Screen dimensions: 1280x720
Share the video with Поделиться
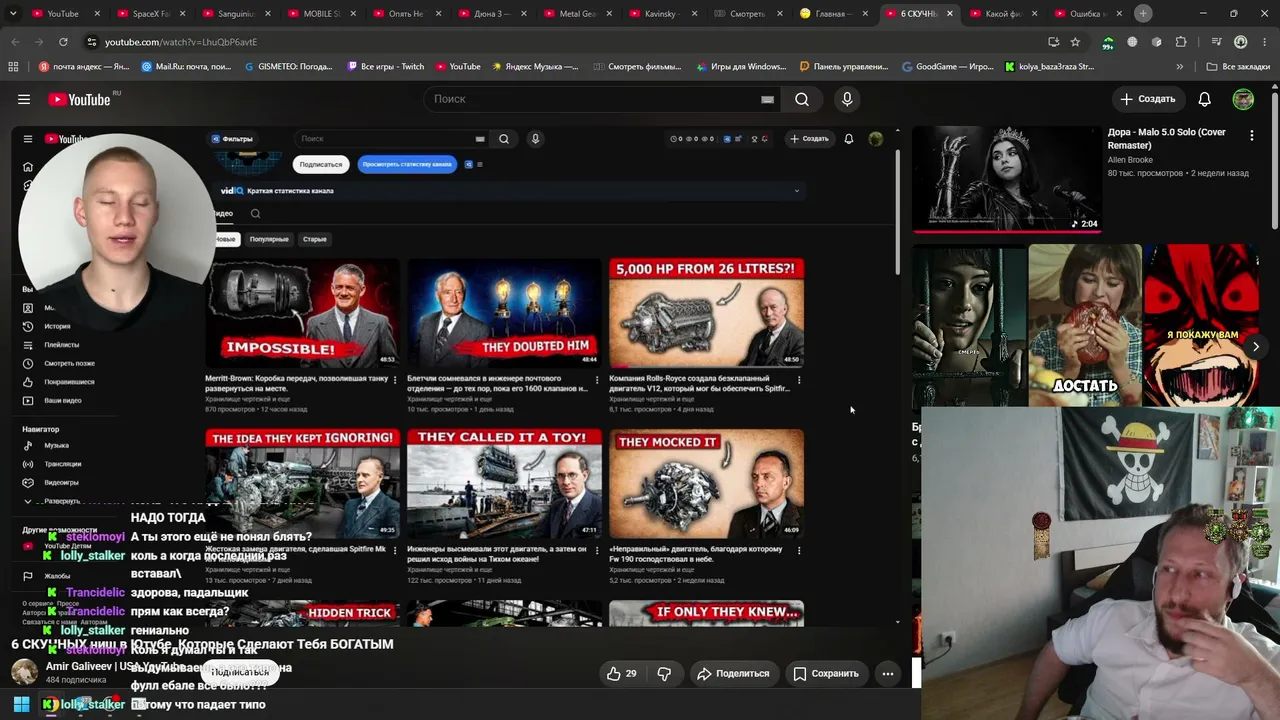[x=733, y=674]
